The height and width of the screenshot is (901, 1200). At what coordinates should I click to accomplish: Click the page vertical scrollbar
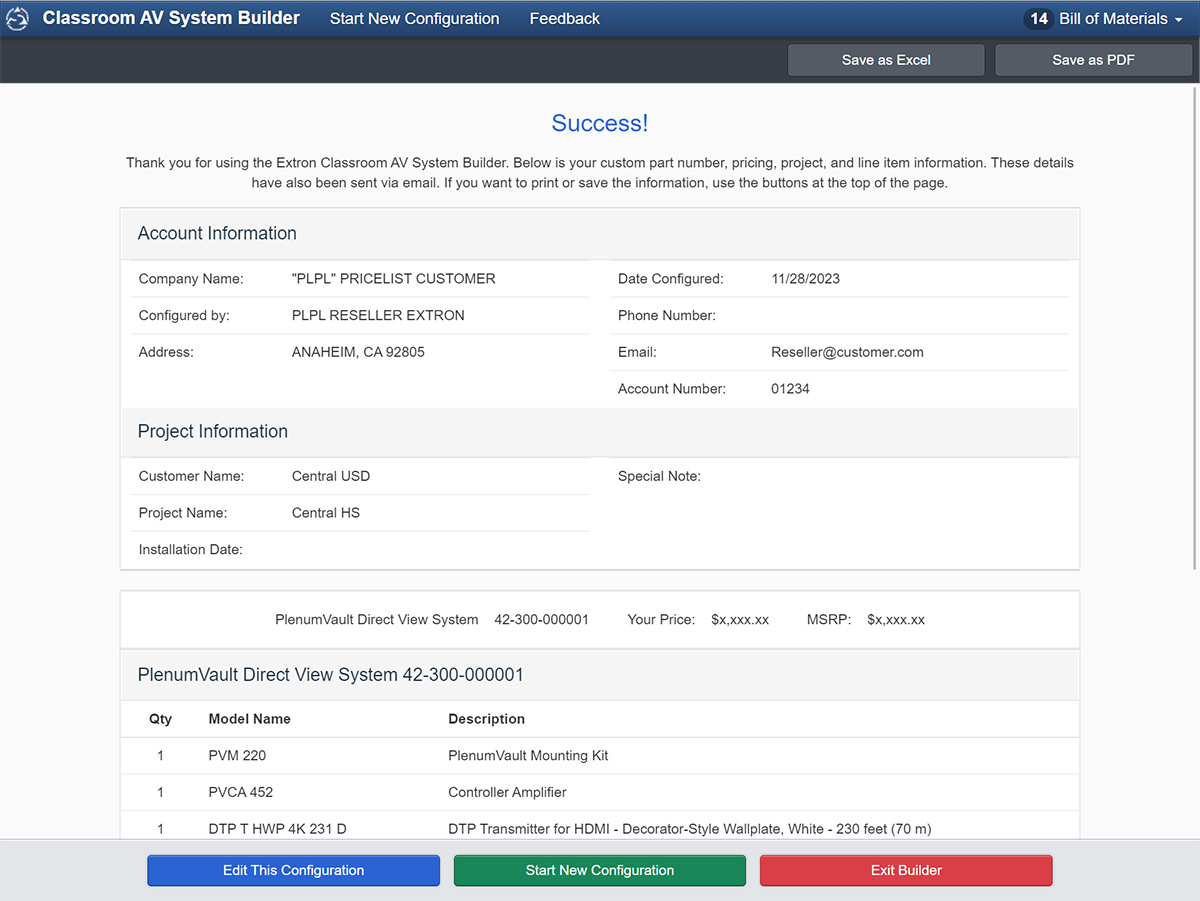click(x=1194, y=330)
